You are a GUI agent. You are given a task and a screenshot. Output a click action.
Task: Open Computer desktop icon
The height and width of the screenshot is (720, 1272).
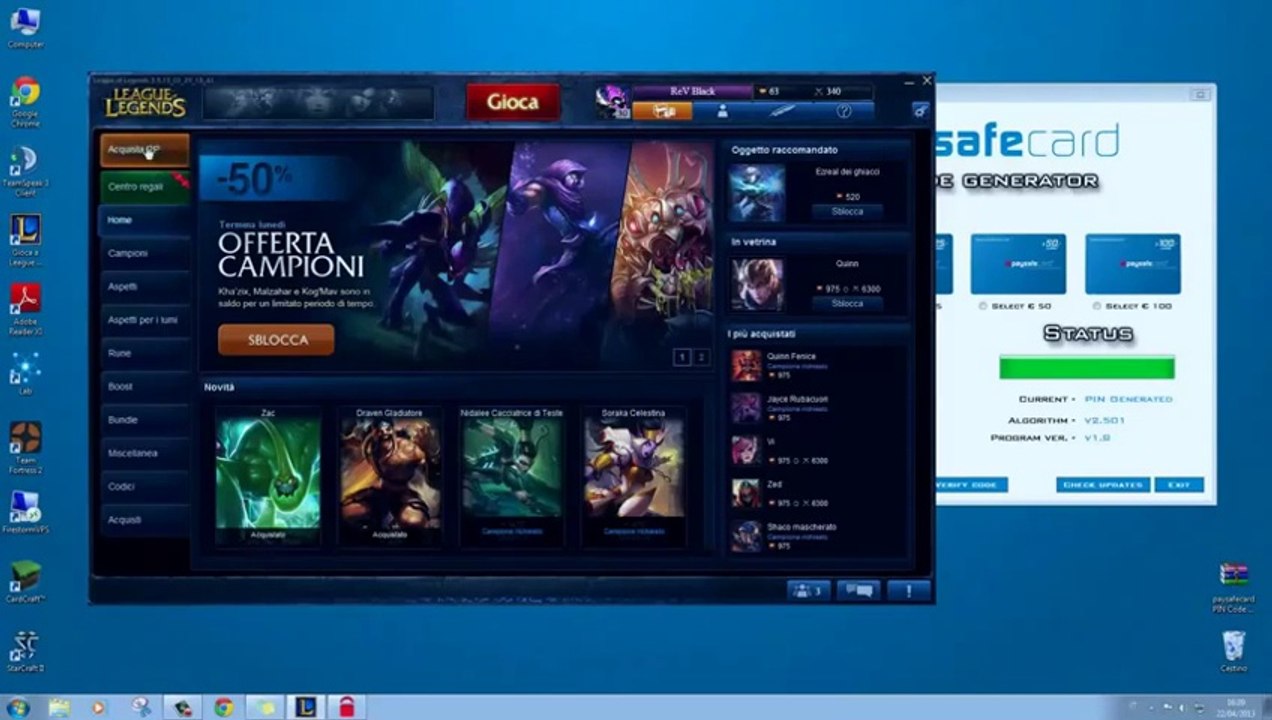click(x=25, y=28)
